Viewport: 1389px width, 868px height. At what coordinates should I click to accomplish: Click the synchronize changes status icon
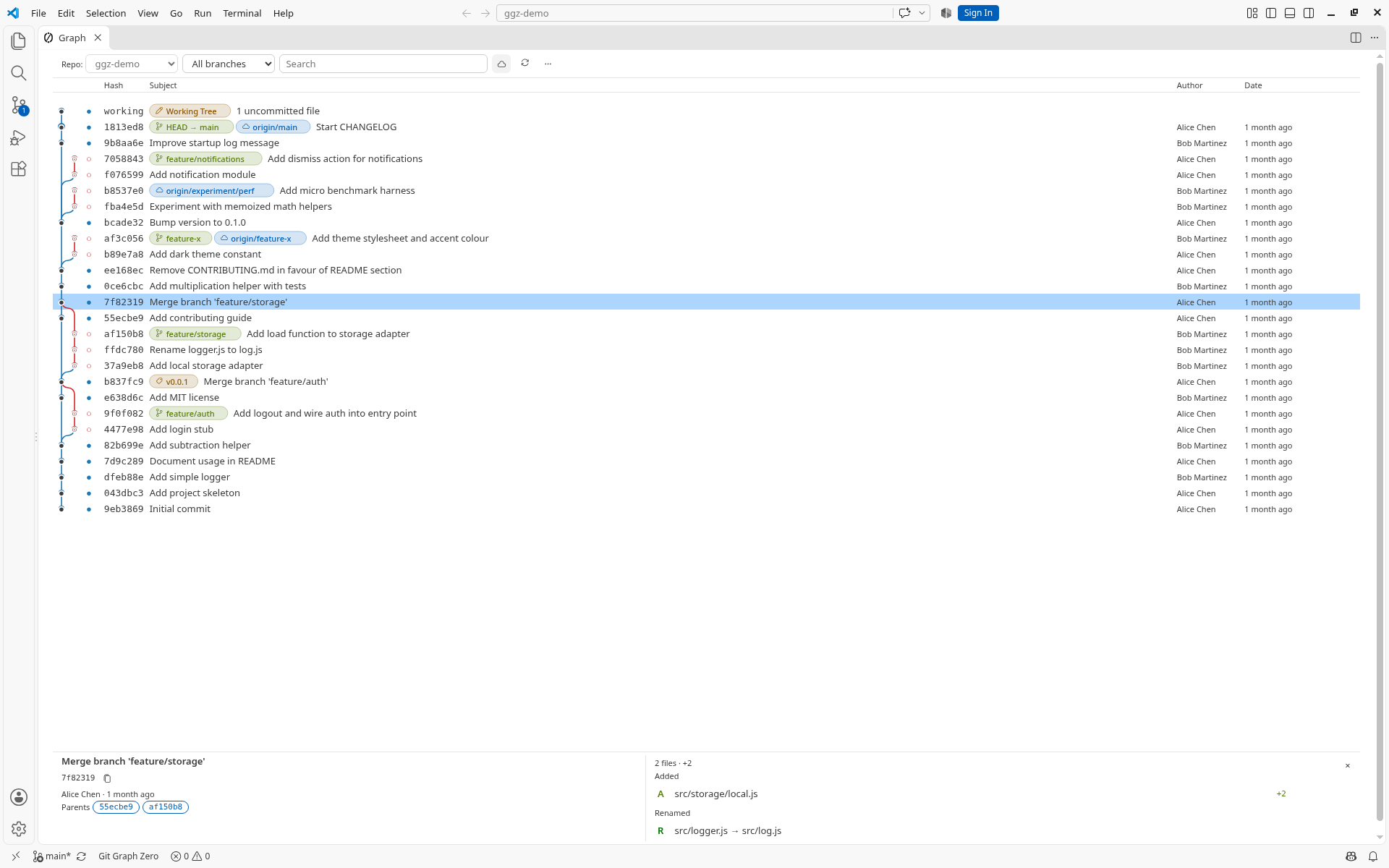click(81, 856)
